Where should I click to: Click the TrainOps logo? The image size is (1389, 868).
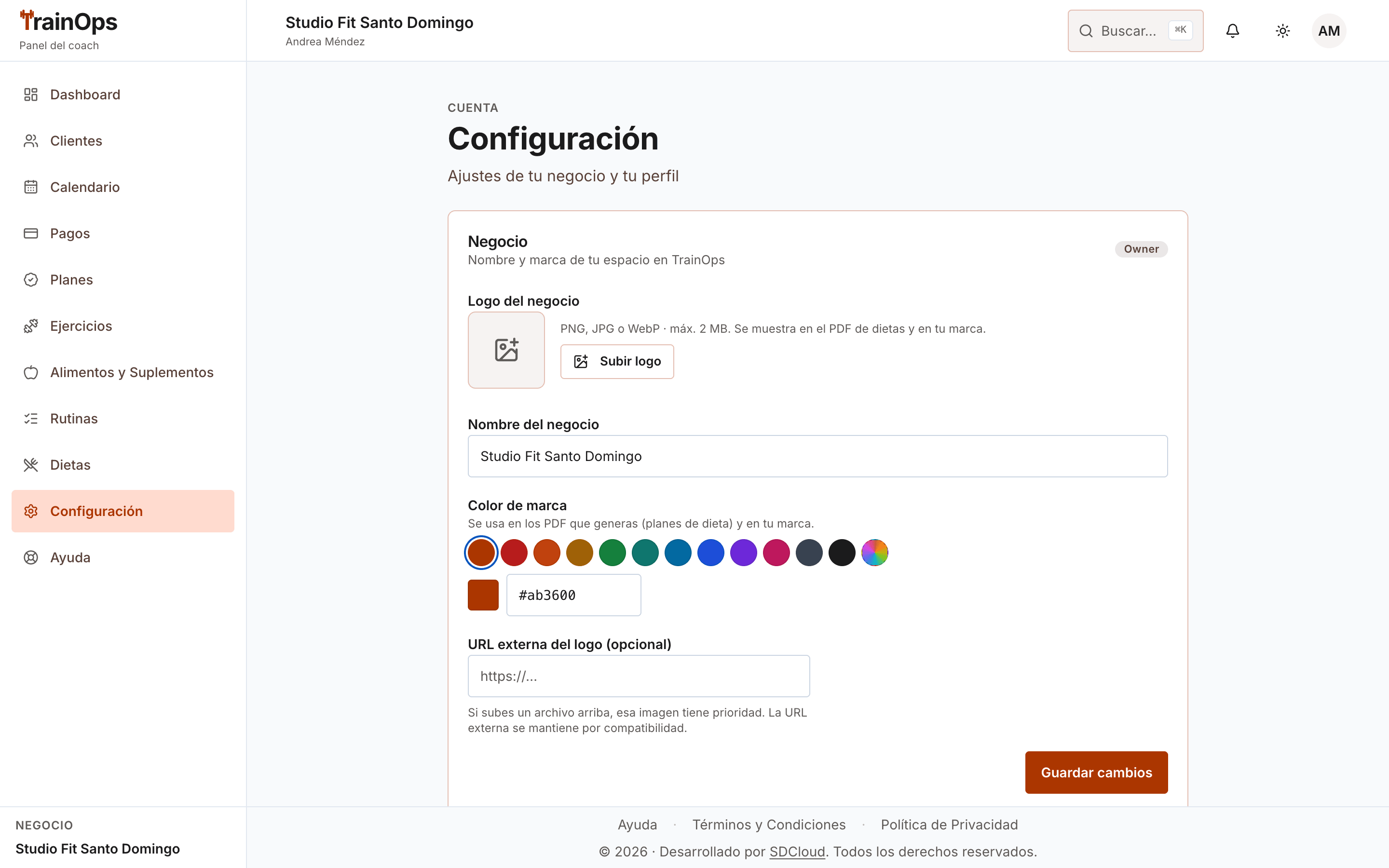[68, 22]
